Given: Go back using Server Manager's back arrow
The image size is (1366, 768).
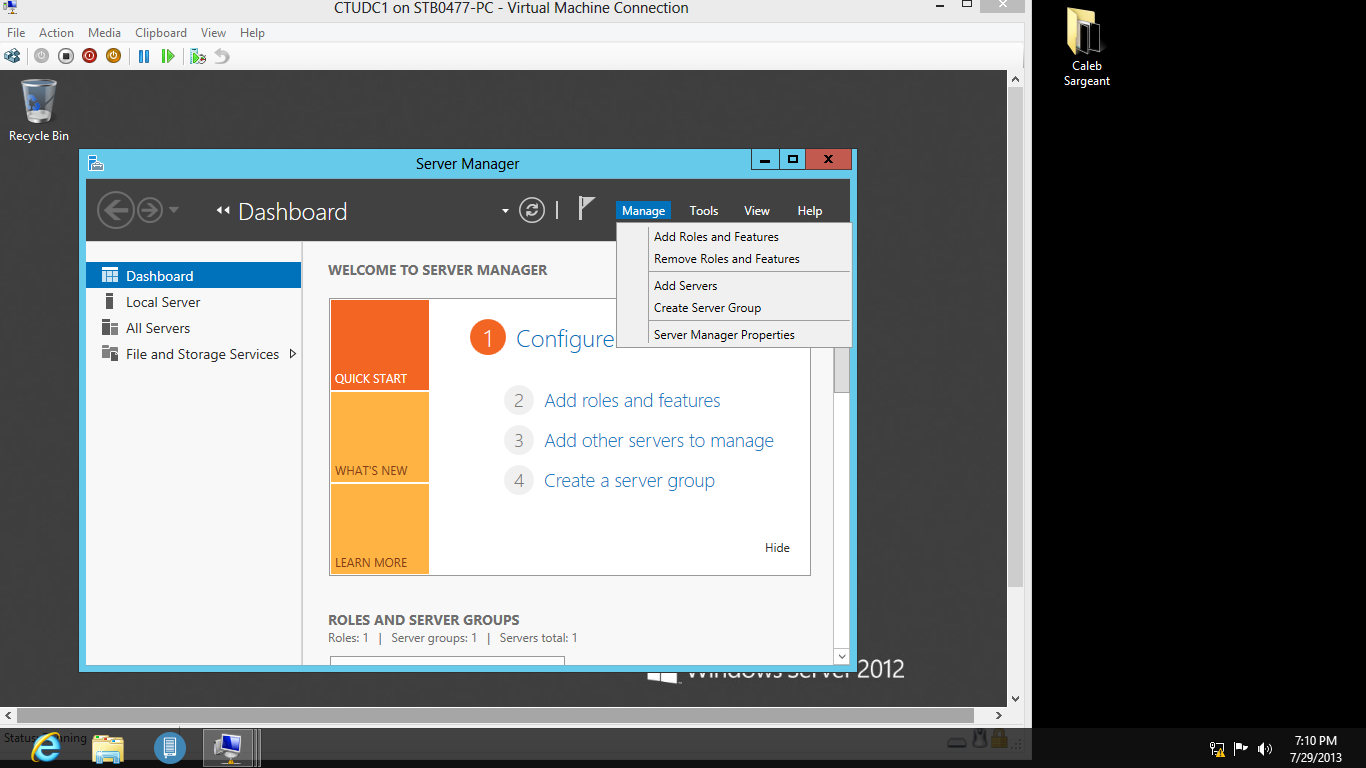Looking at the screenshot, I should [116, 210].
